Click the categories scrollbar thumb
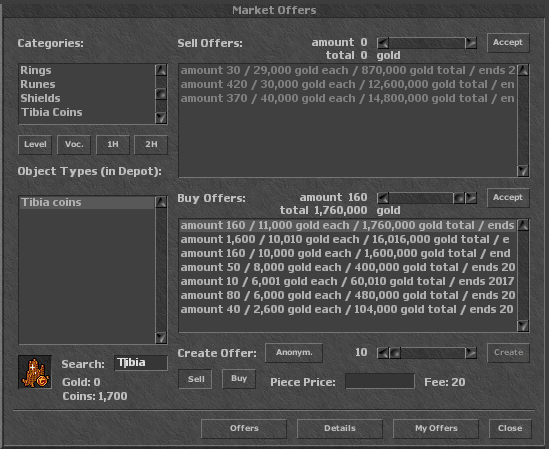The image size is (549, 449). [161, 94]
